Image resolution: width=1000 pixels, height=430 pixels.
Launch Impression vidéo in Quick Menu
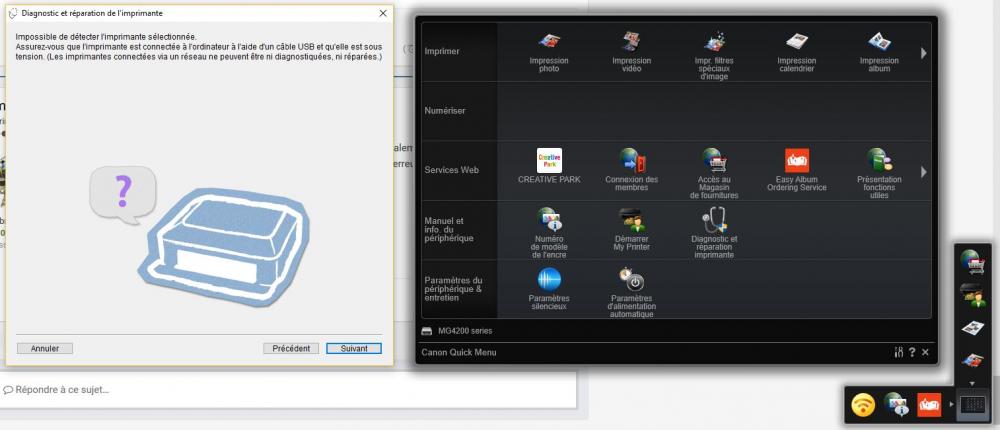point(631,51)
